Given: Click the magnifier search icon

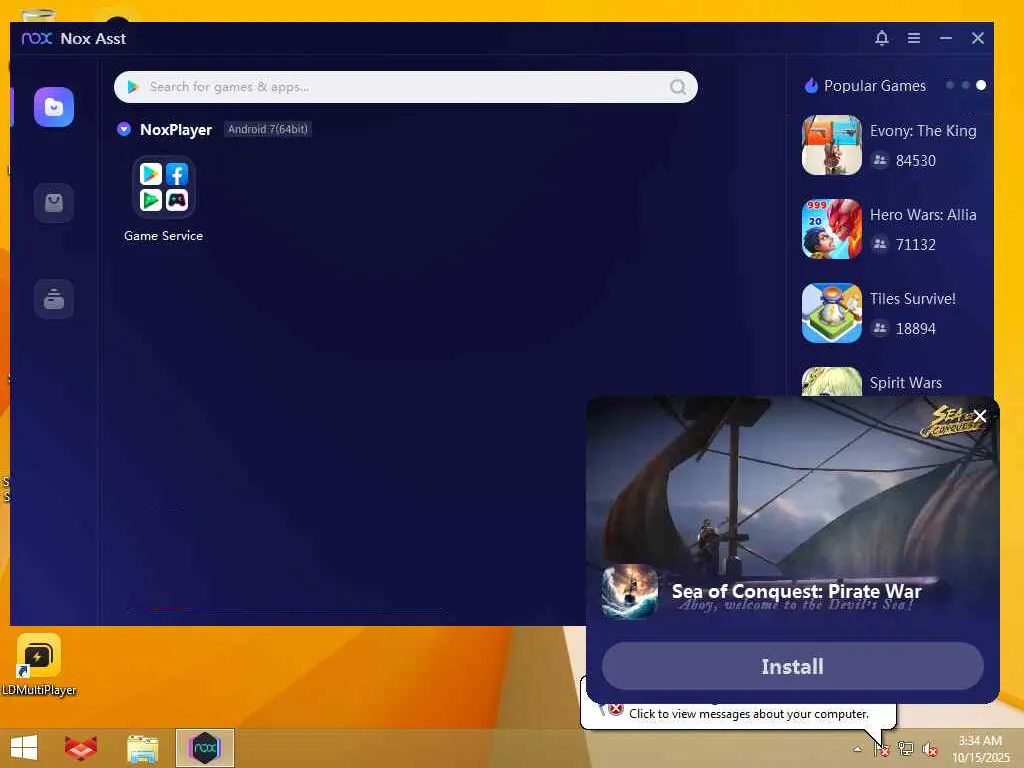Looking at the screenshot, I should pyautogui.click(x=678, y=87).
